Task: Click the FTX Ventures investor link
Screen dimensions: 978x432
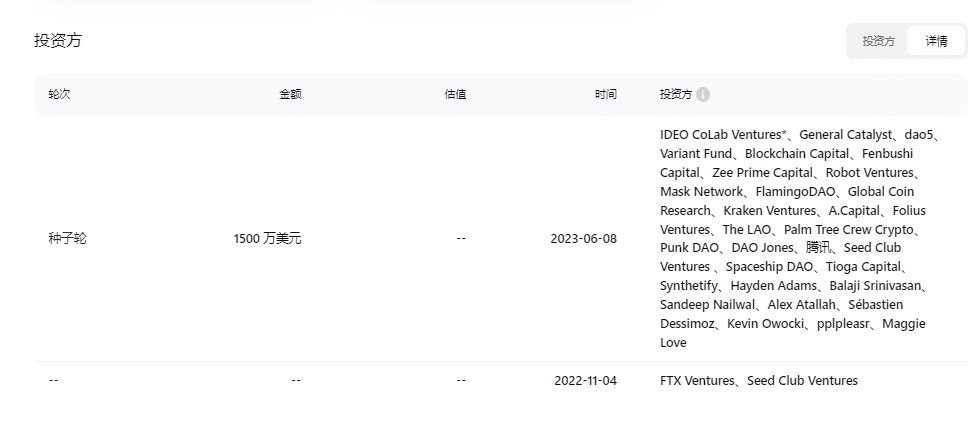Action: coord(698,381)
